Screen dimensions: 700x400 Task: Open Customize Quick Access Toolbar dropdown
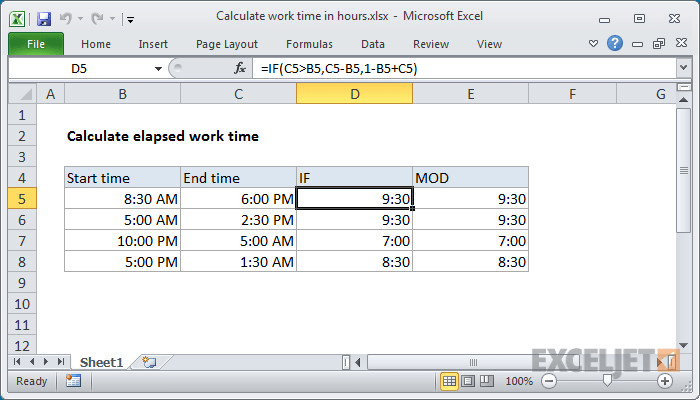(130, 19)
